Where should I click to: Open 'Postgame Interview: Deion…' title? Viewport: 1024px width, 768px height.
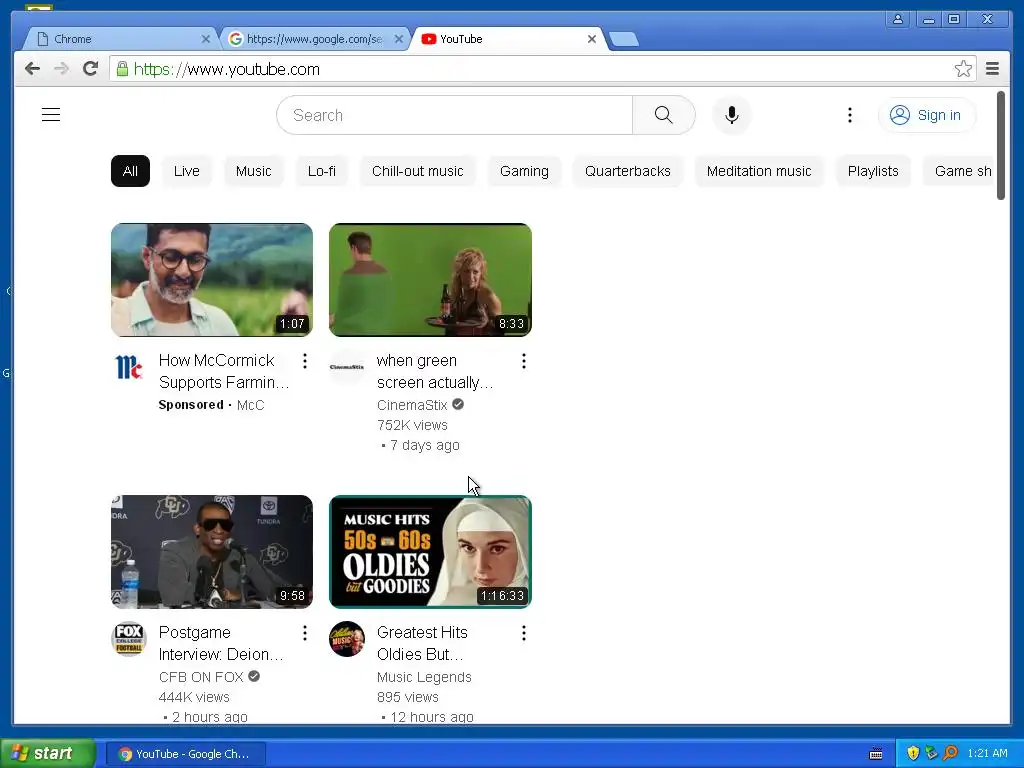coord(221,643)
